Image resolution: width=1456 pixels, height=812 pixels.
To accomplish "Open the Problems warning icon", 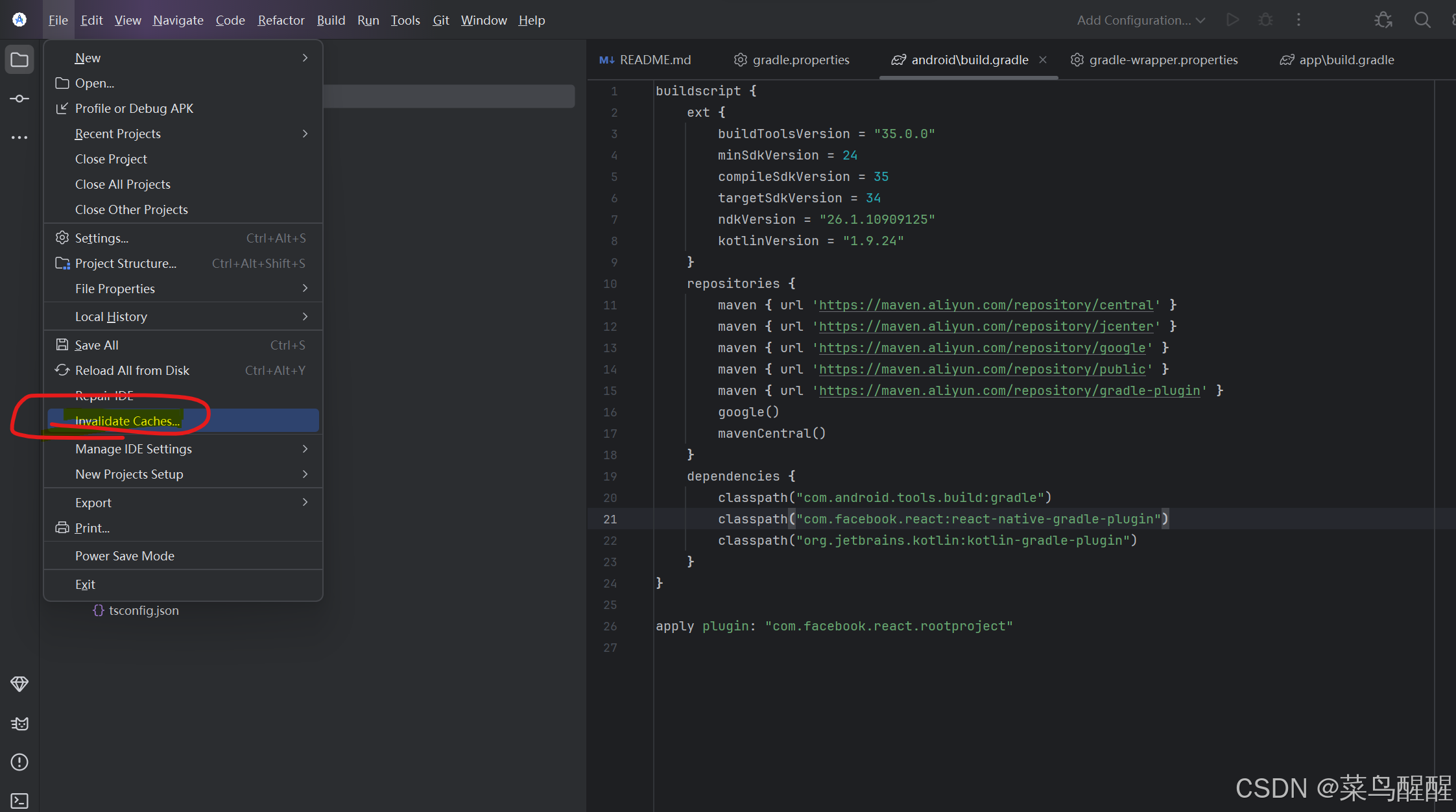I will pos(19,762).
